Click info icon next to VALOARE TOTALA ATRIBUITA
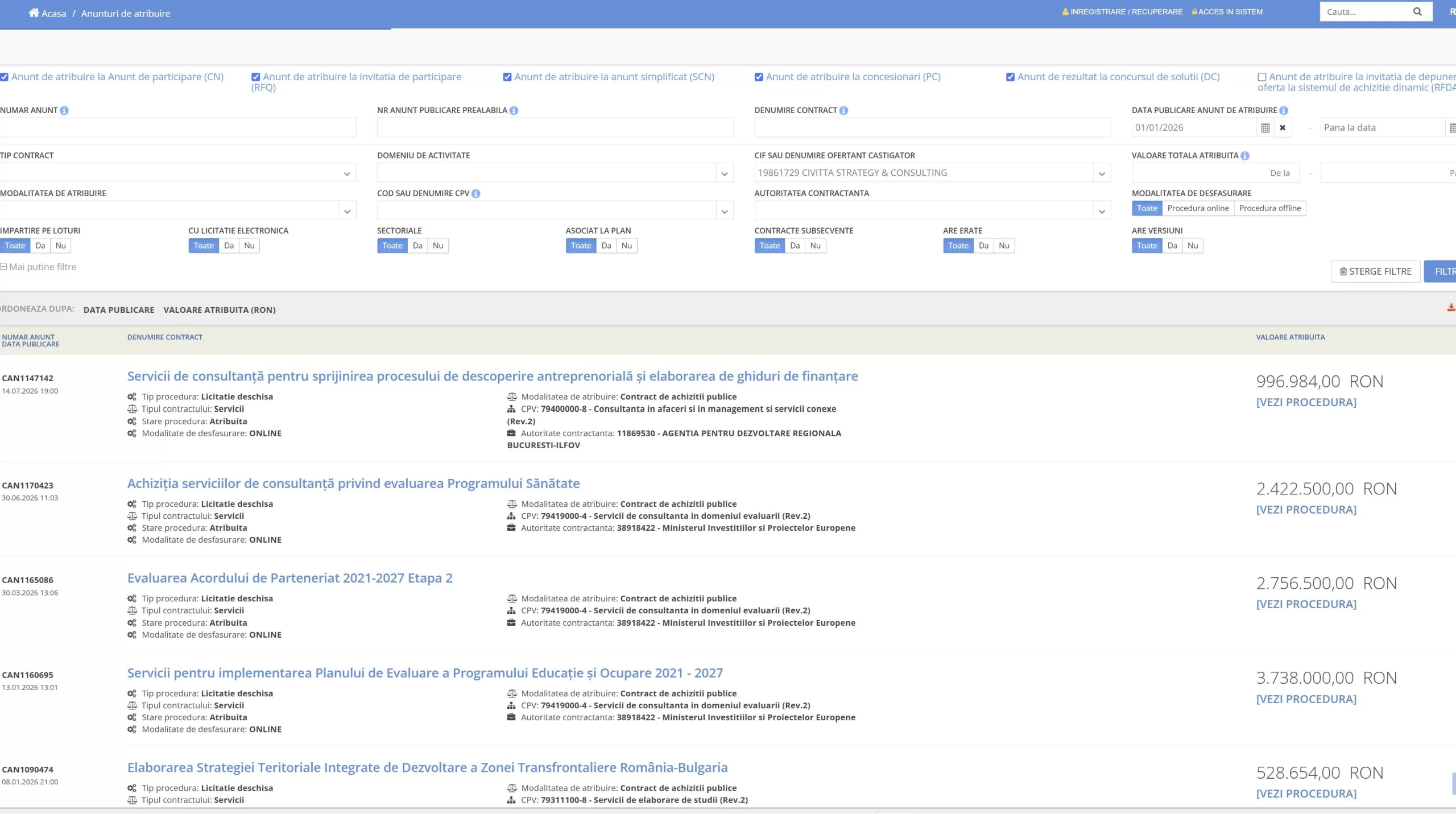Screen dimensions: 1456x814 1245,155
